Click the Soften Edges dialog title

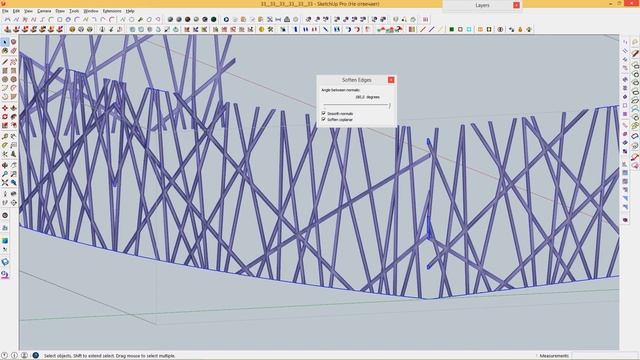[356, 80]
